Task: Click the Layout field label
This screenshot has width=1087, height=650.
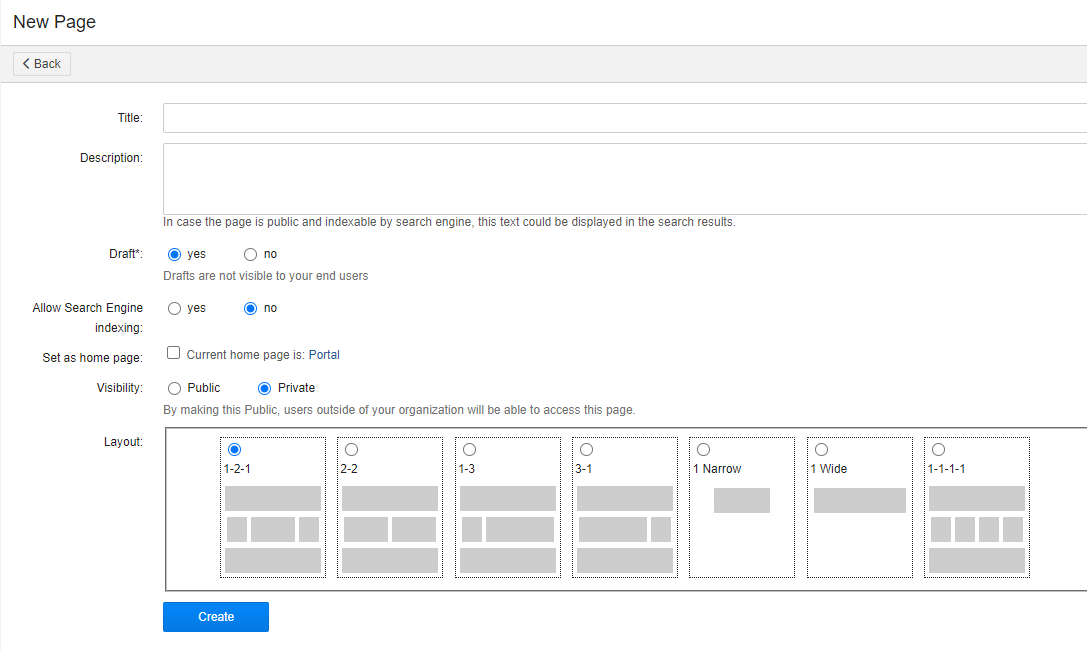Action: click(123, 442)
